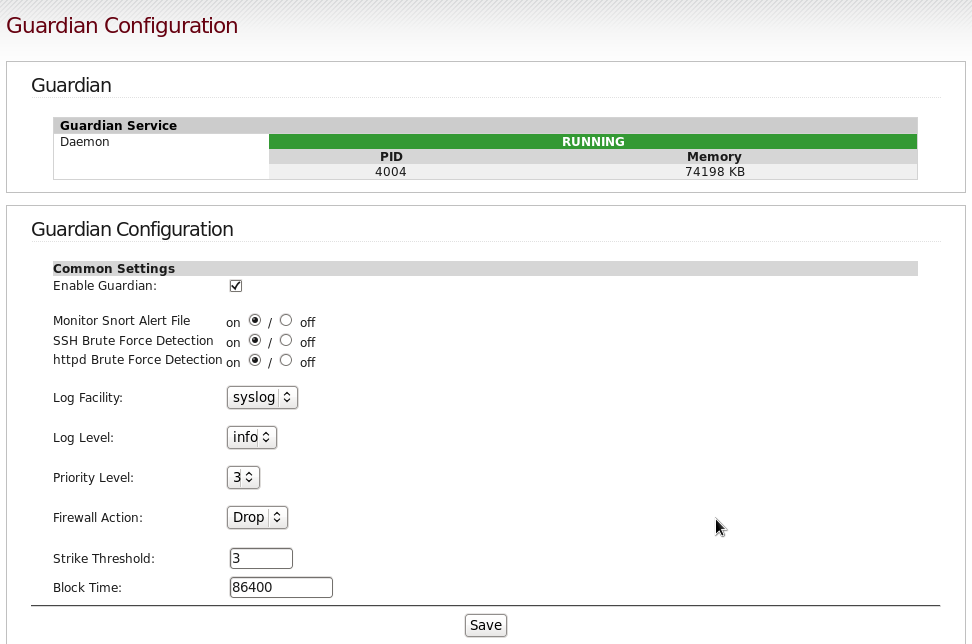Image resolution: width=972 pixels, height=644 pixels.
Task: Click the SSH Brute Force Detection label
Action: pyautogui.click(x=133, y=340)
